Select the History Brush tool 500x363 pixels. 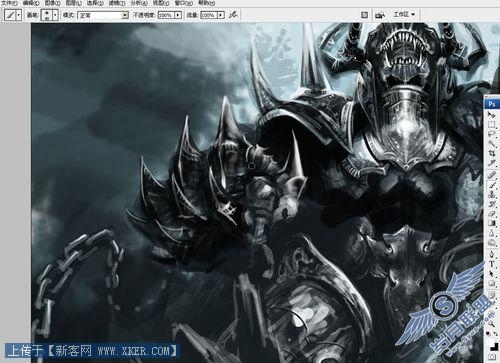coord(492,204)
